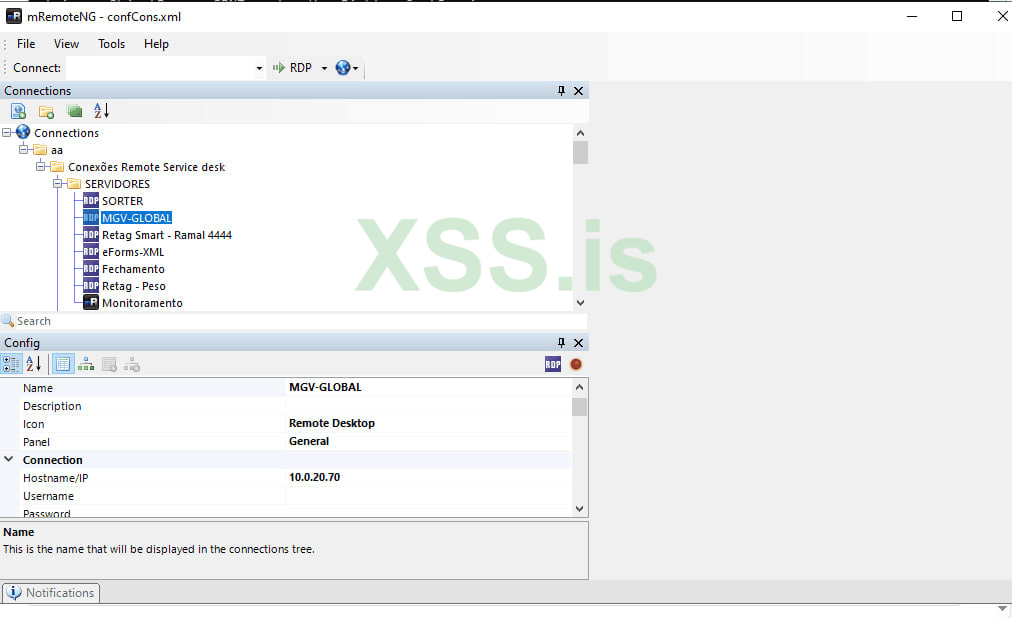This screenshot has width=1012, height=618.
Task: Click the mRemoteNG title bar app icon
Action: point(14,16)
